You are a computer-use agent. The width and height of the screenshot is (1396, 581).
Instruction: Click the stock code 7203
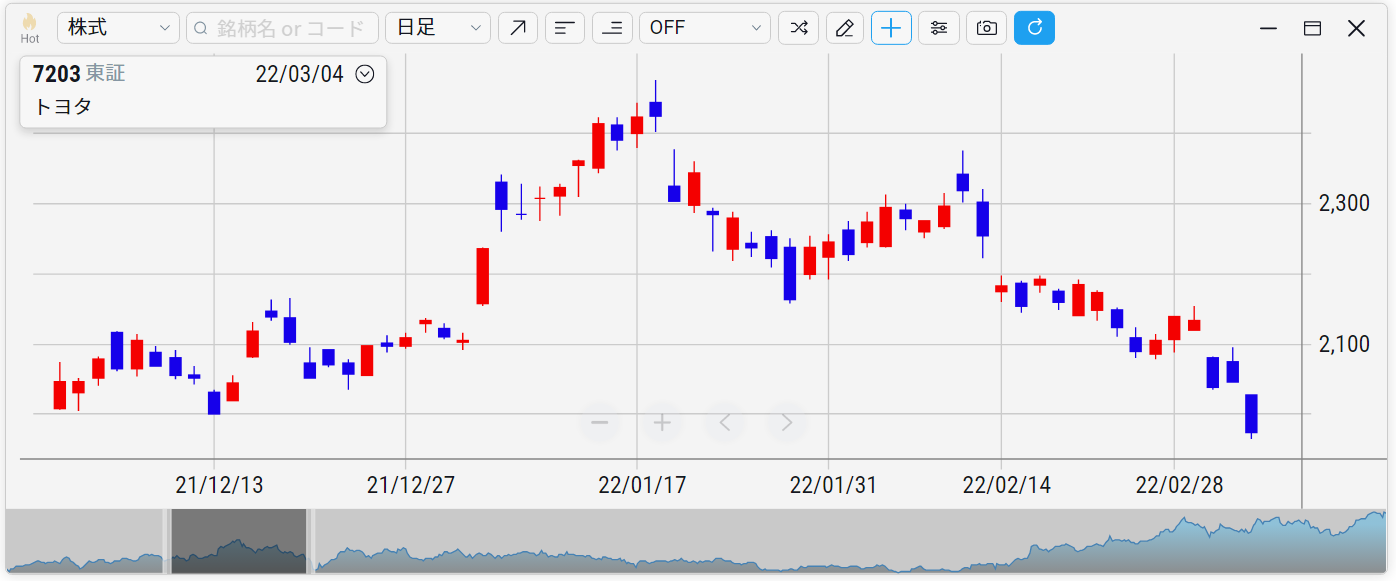(56, 74)
